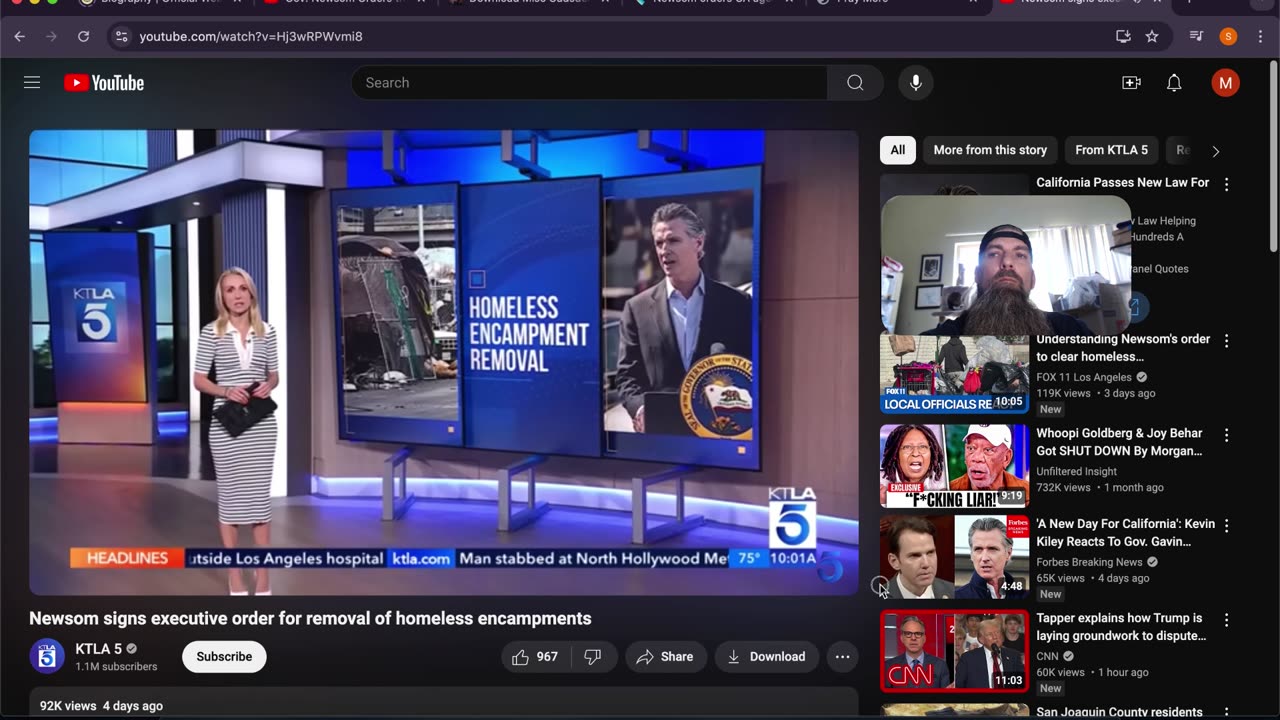Open the account avatar M menu
The width and height of the screenshot is (1280, 720).
[1225, 83]
